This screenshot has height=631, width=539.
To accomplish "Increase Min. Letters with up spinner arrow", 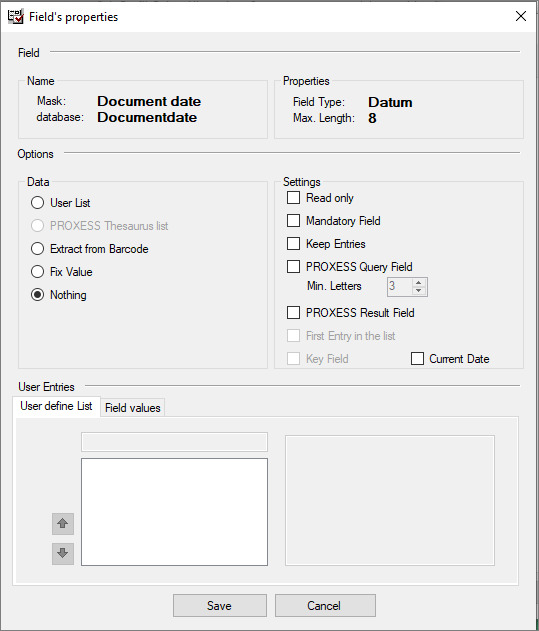I will [x=419, y=283].
